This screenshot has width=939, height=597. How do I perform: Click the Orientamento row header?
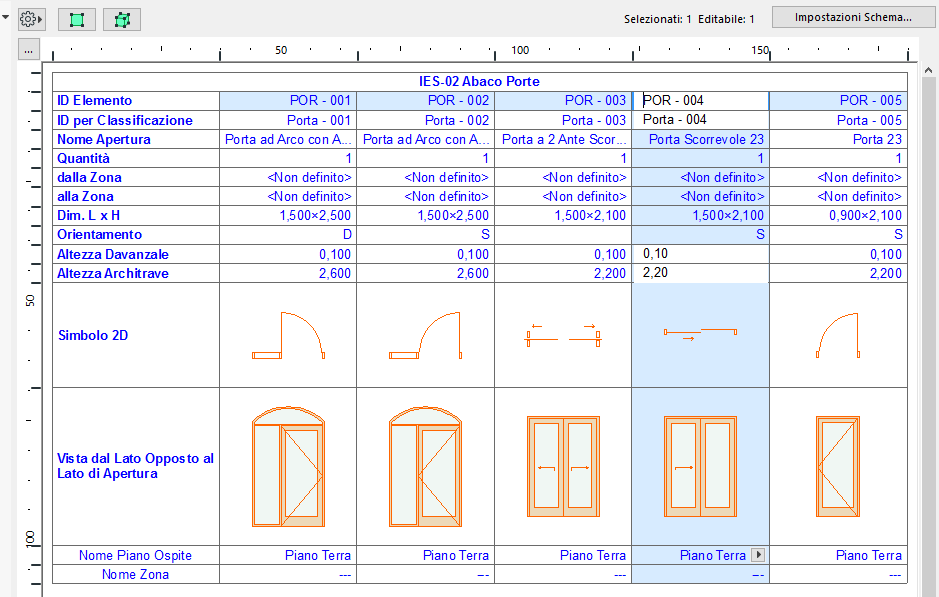point(136,235)
